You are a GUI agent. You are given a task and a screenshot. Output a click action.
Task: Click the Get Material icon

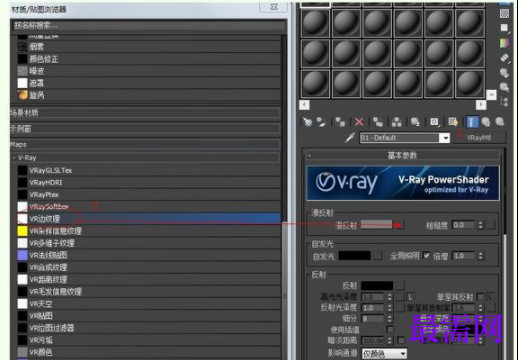[307, 122]
